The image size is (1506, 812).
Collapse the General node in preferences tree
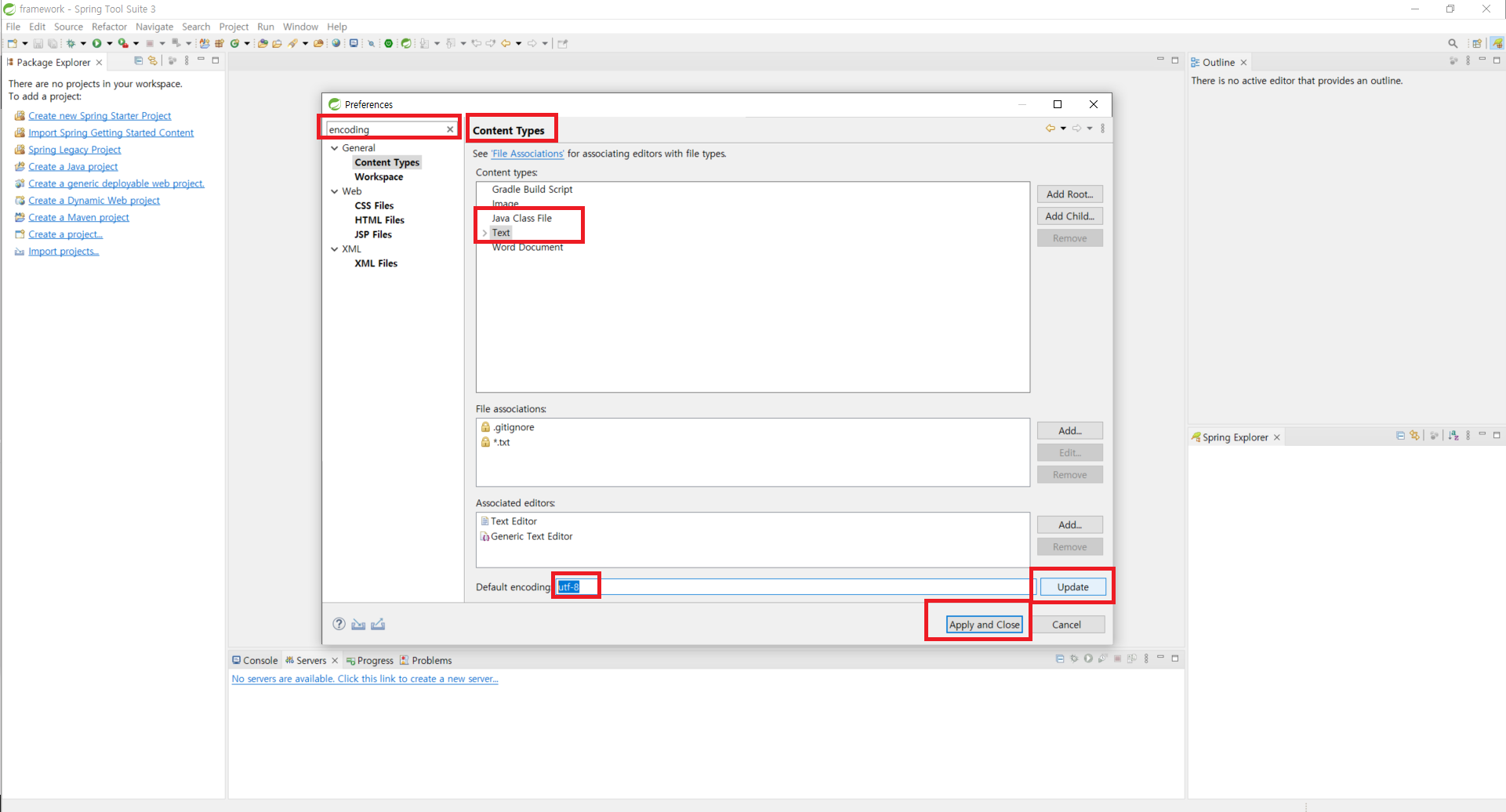335,148
